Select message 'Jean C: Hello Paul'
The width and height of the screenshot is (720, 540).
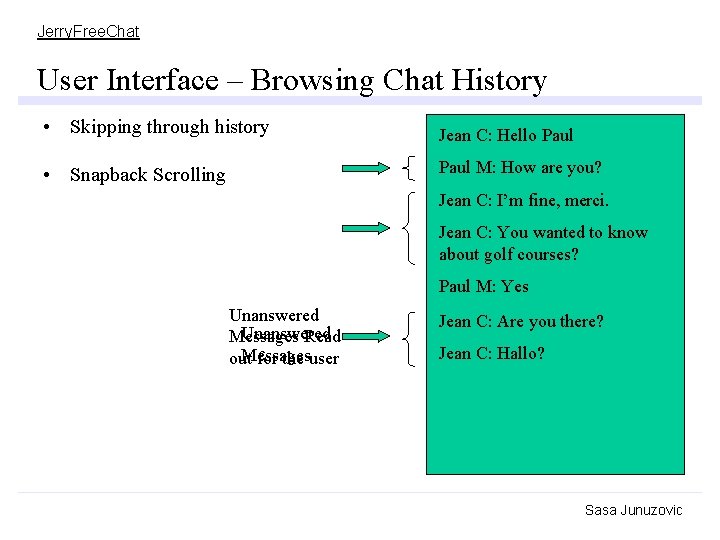506,135
